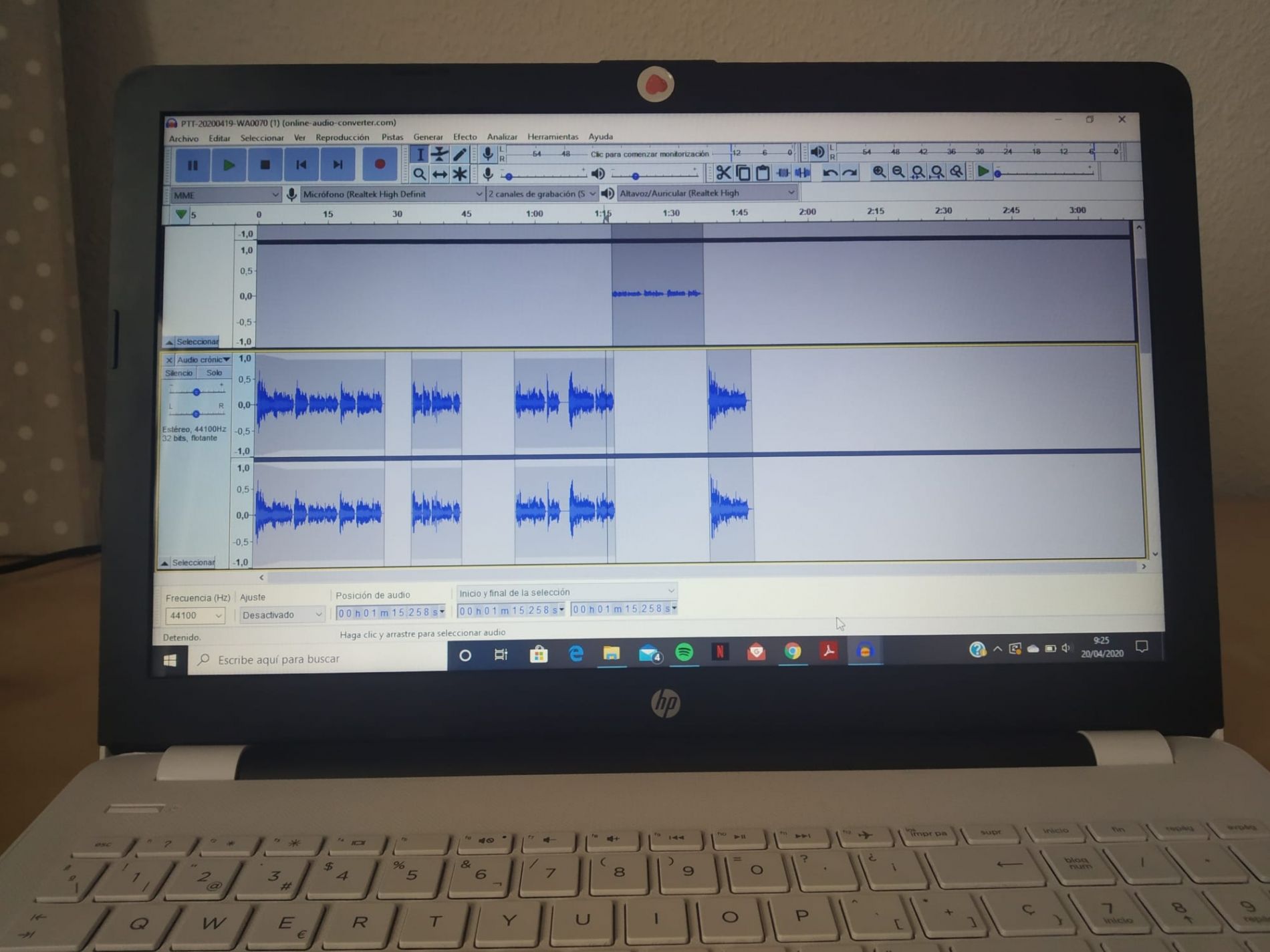Open the Pistas menu
1270x952 pixels.
(392, 138)
